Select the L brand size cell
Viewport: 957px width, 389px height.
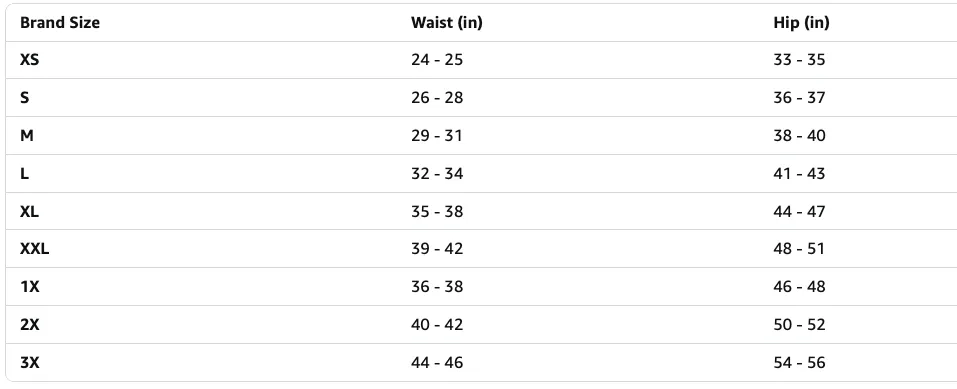click(24, 173)
